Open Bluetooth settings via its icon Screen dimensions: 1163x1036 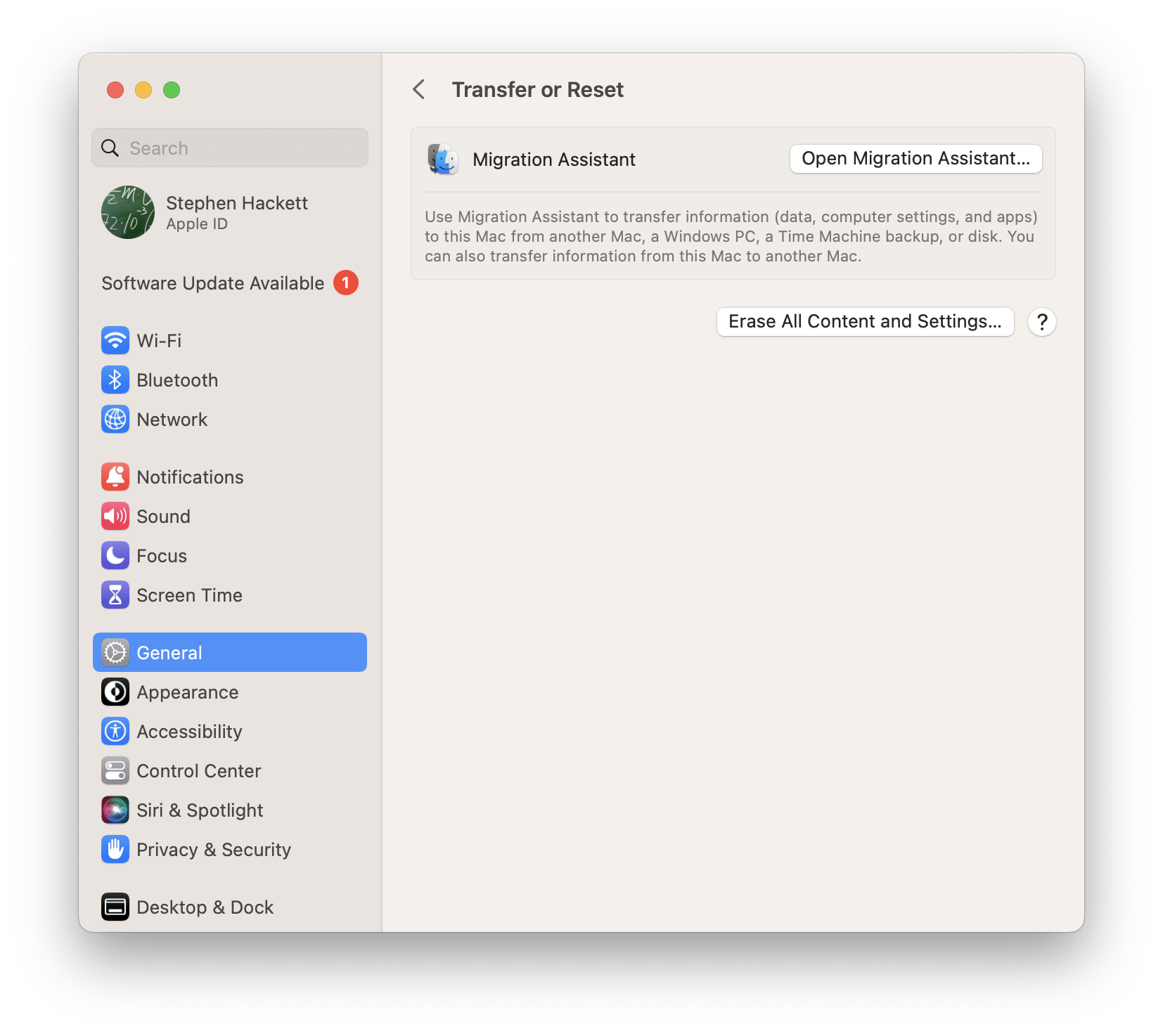click(x=115, y=380)
